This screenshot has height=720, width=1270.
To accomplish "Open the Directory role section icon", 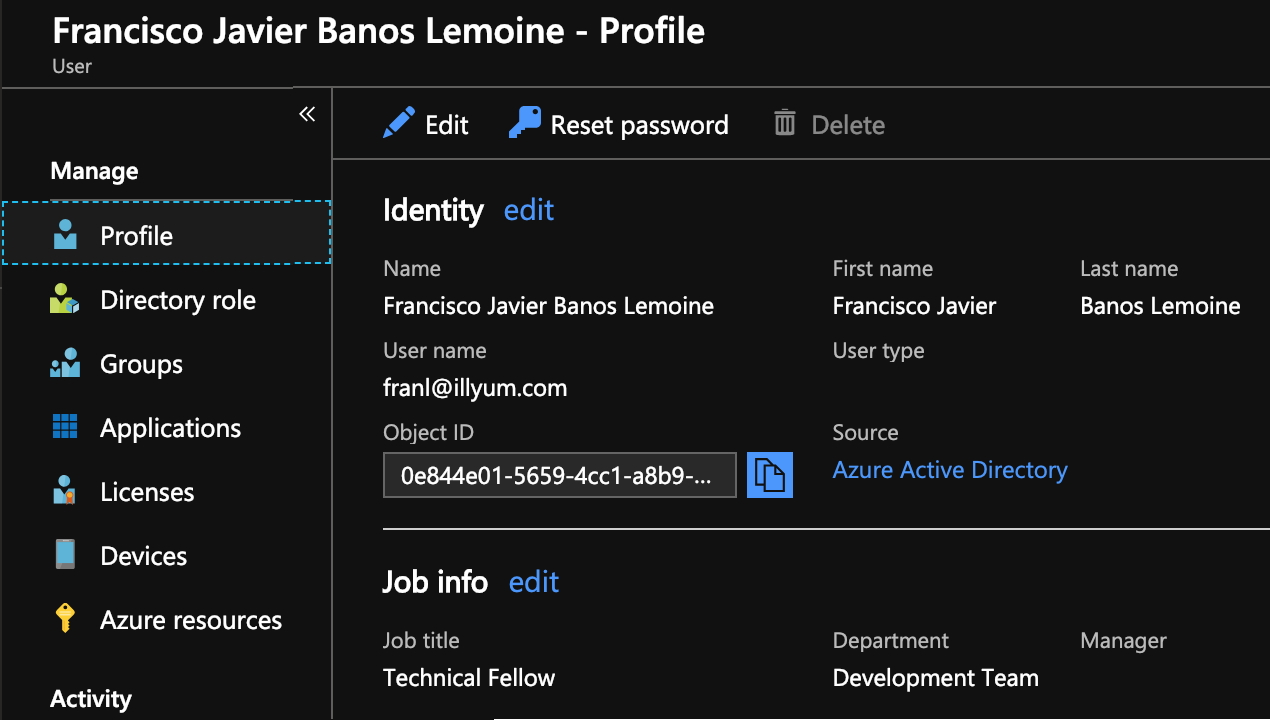I will point(64,298).
